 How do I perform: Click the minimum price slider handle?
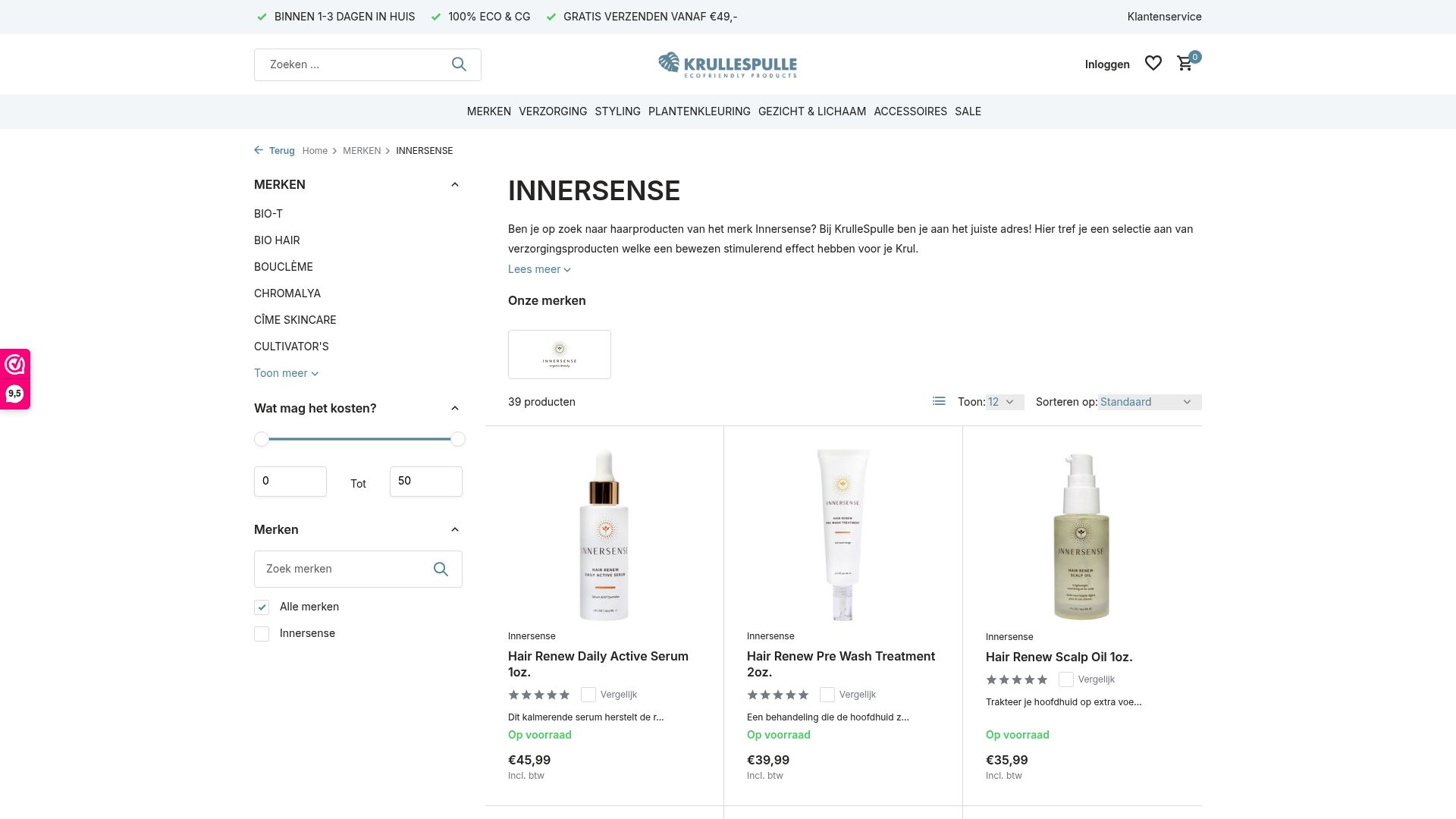point(262,439)
